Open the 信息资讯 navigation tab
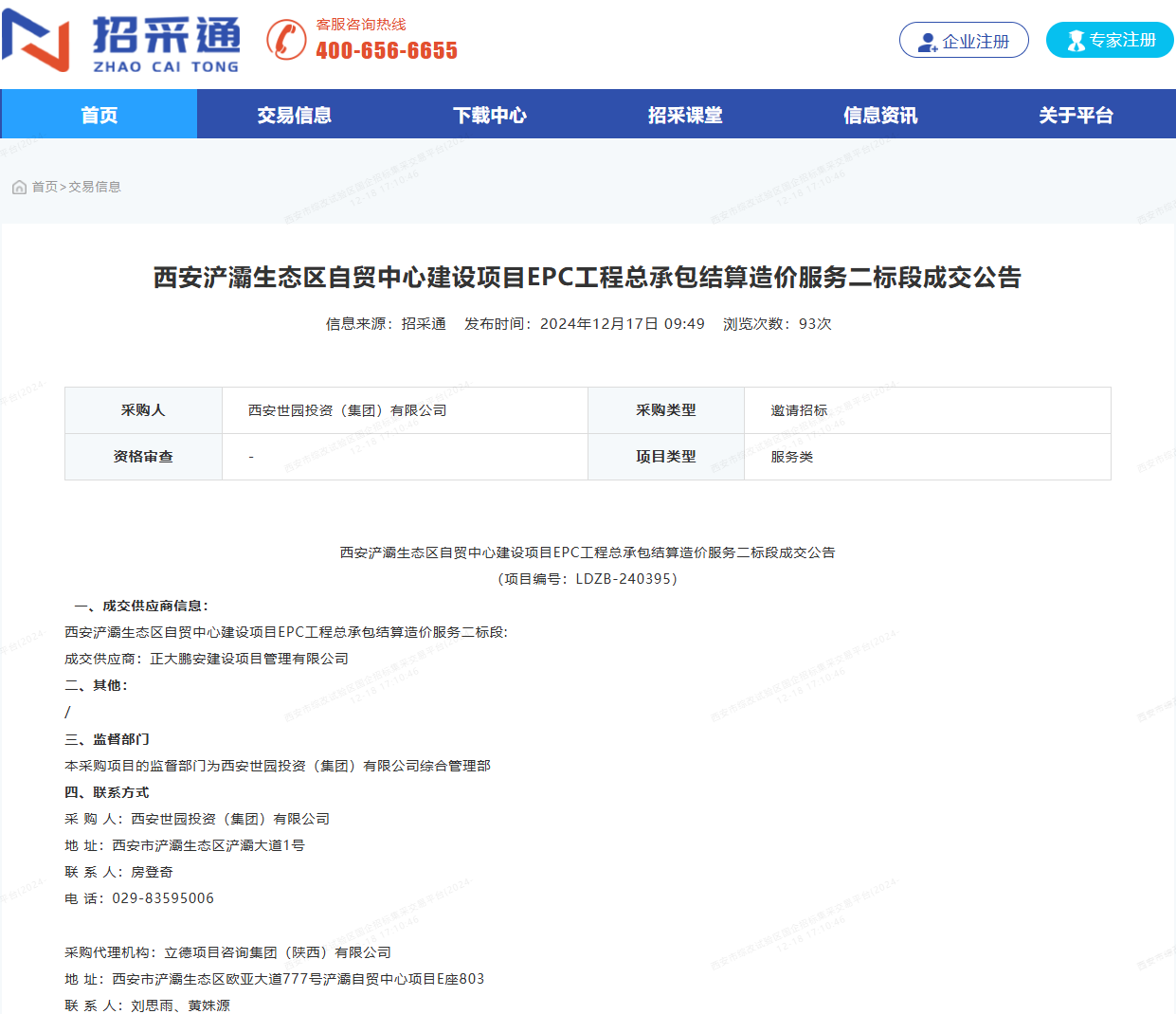The width and height of the screenshot is (1176, 1014). click(x=880, y=116)
